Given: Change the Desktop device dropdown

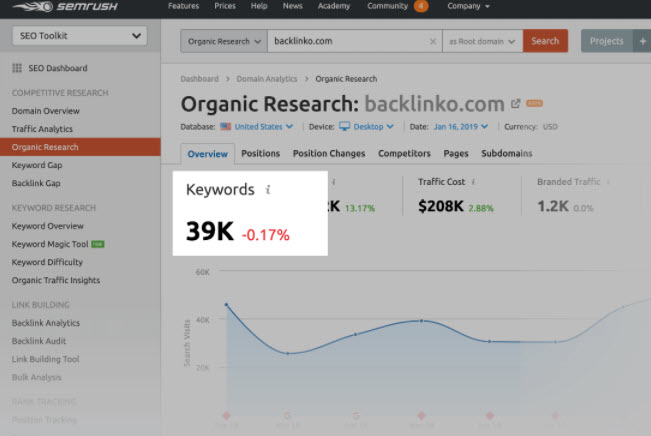Looking at the screenshot, I should (366, 127).
